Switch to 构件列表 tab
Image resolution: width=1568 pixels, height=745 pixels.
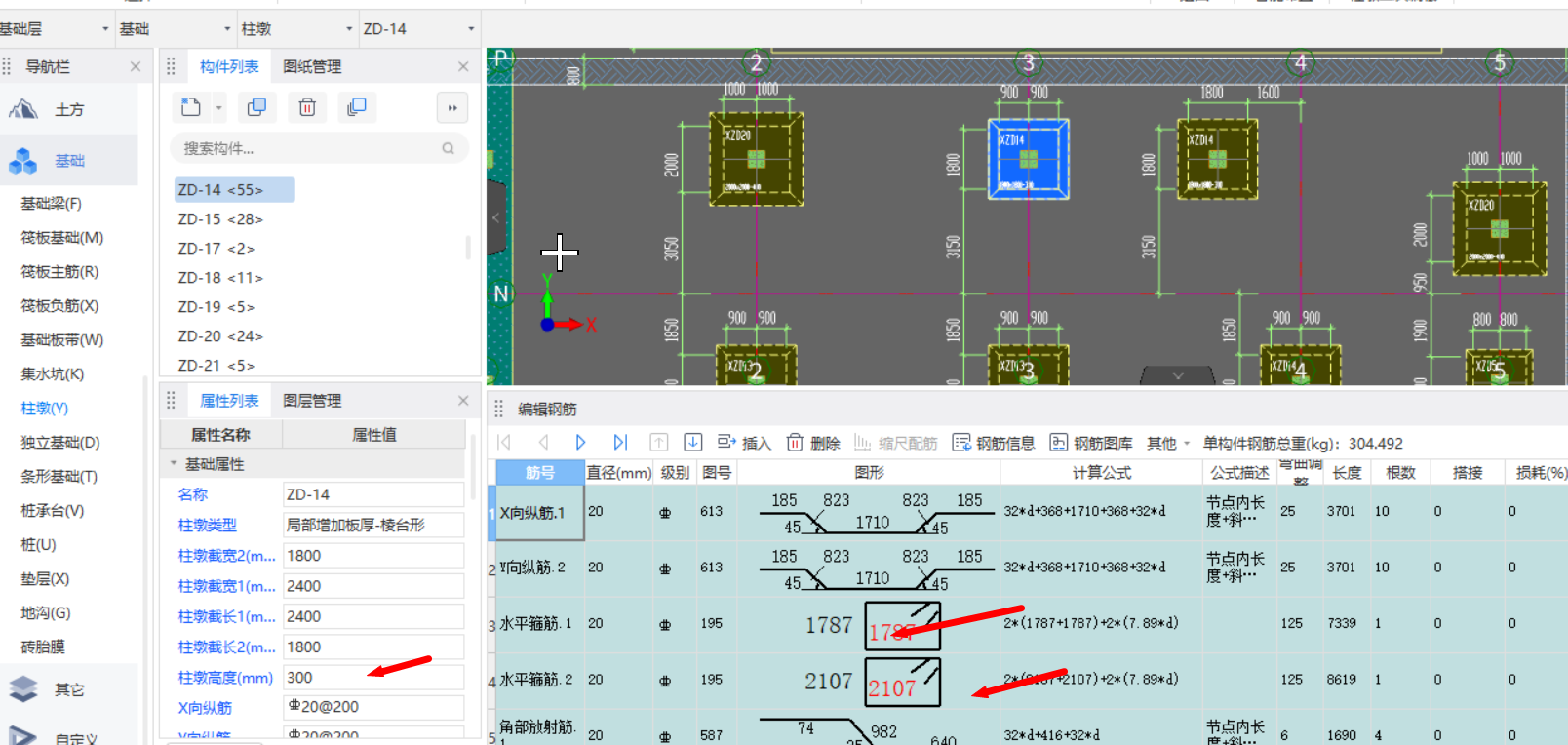(229, 66)
